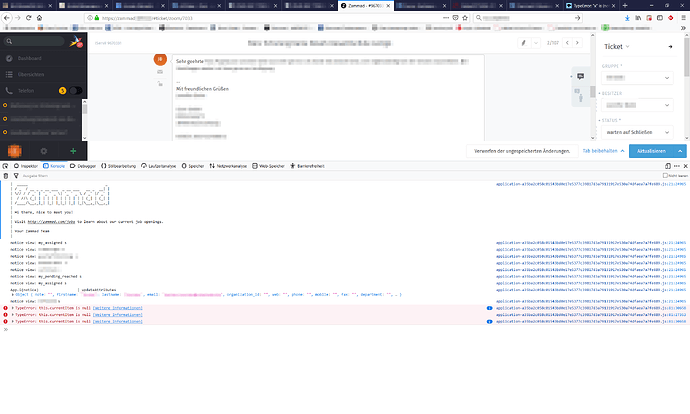Viewport: 690px width, 414px height.
Task: Switch to the Web-Speicher devtools tab
Action: [268, 166]
